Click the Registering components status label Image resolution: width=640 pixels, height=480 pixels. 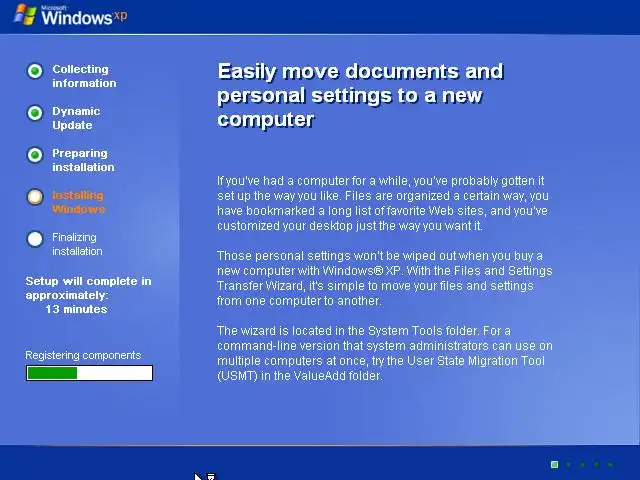click(83, 356)
